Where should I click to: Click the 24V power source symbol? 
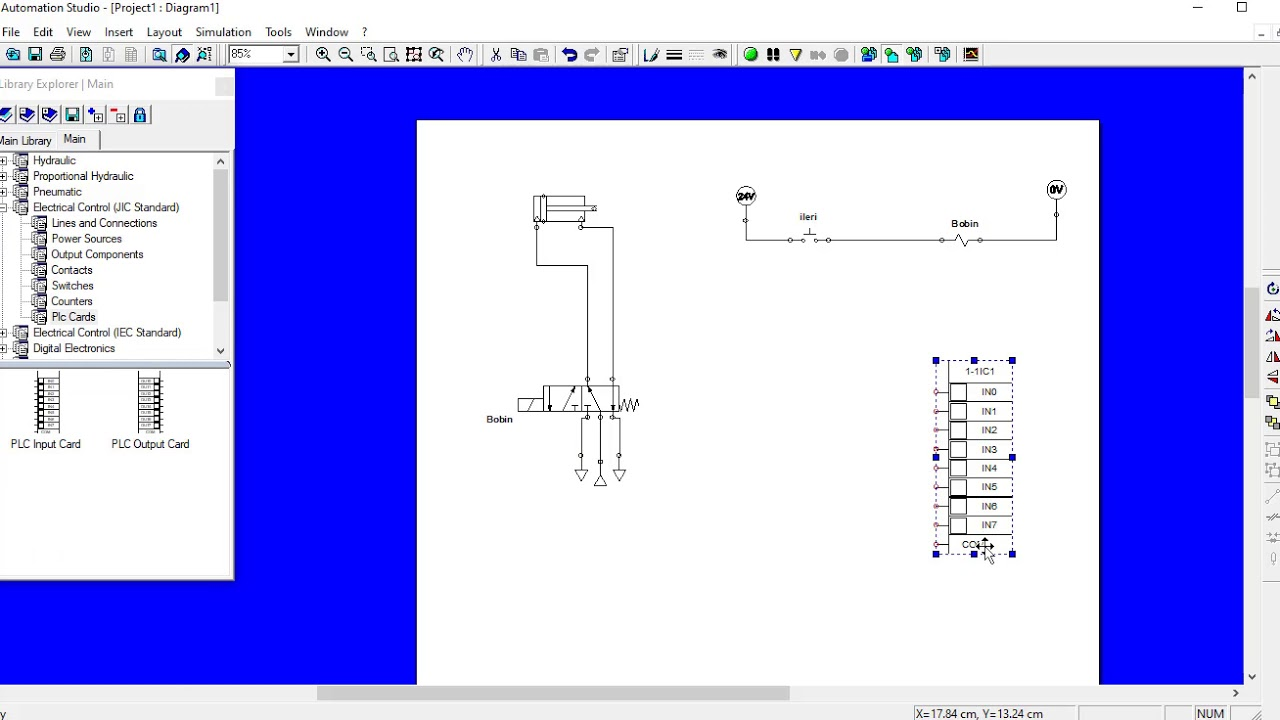click(x=746, y=196)
